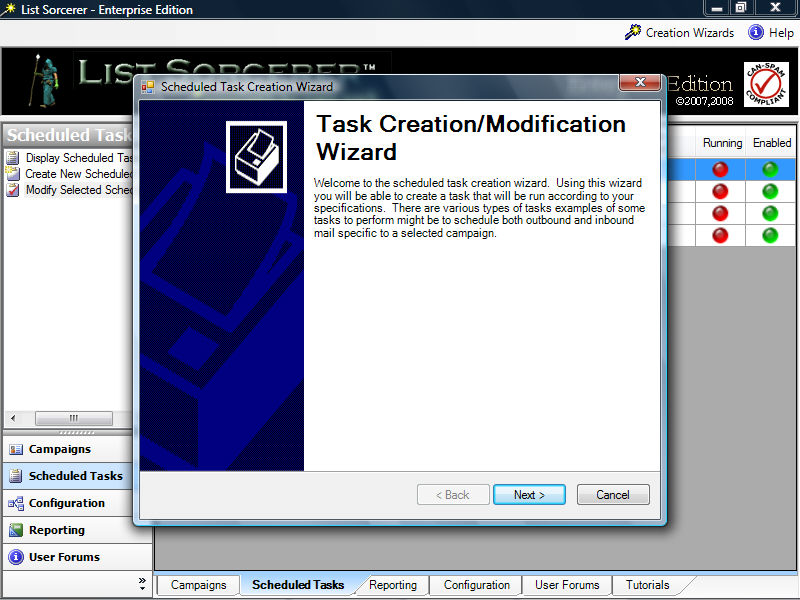This screenshot has height=600, width=800.
Task: Click the Create New Scheduled Task icon
Action: pos(13,174)
